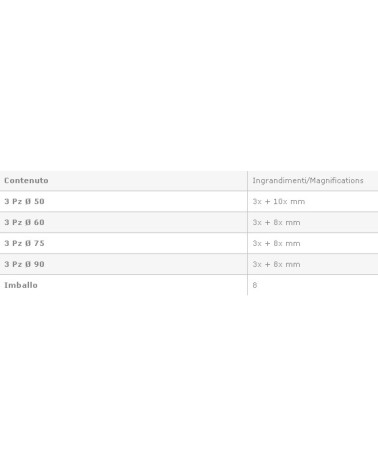Select the 3 Pz Ø 50 row label

coord(24,201)
